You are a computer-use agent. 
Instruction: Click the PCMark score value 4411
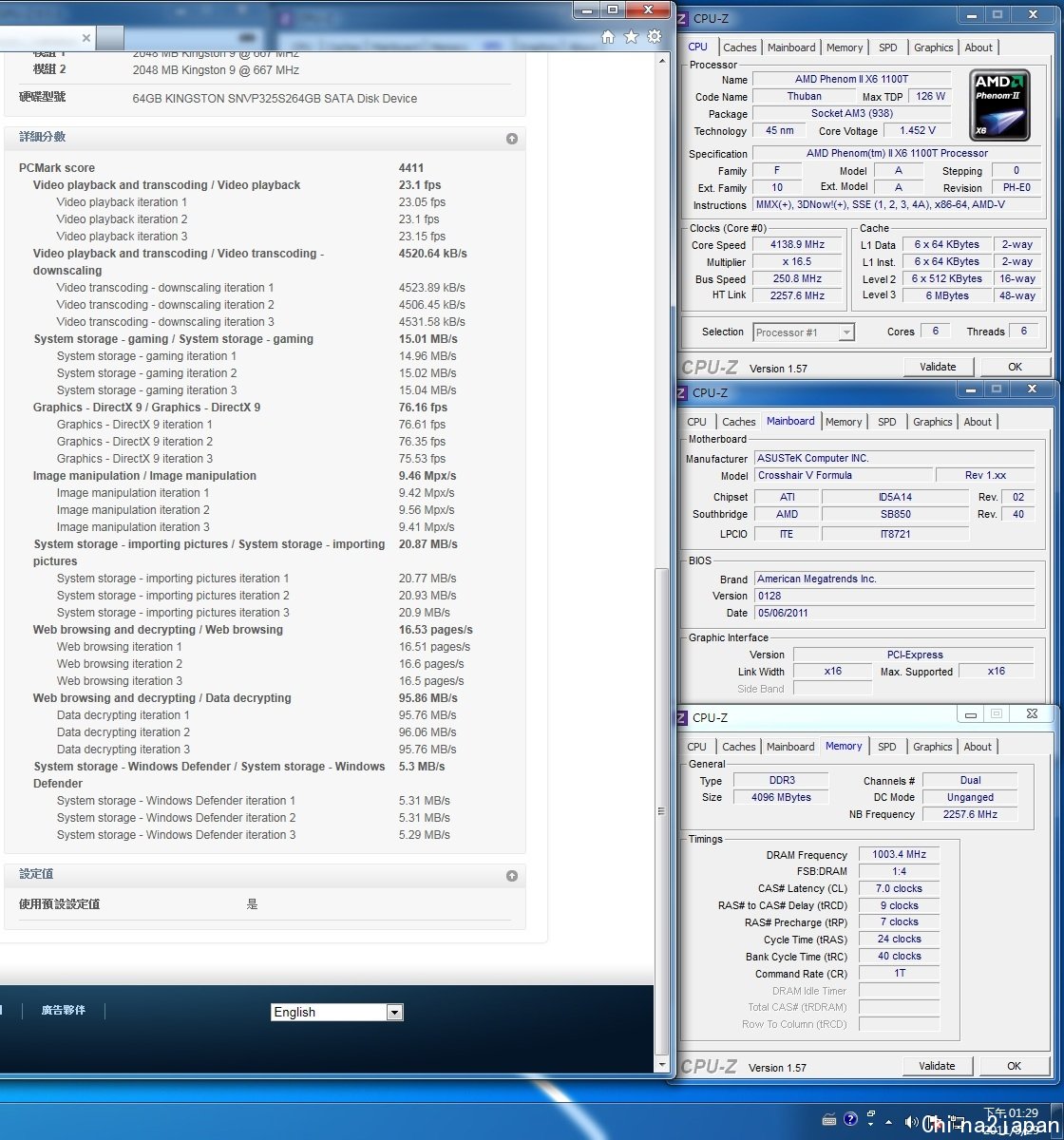(411, 168)
